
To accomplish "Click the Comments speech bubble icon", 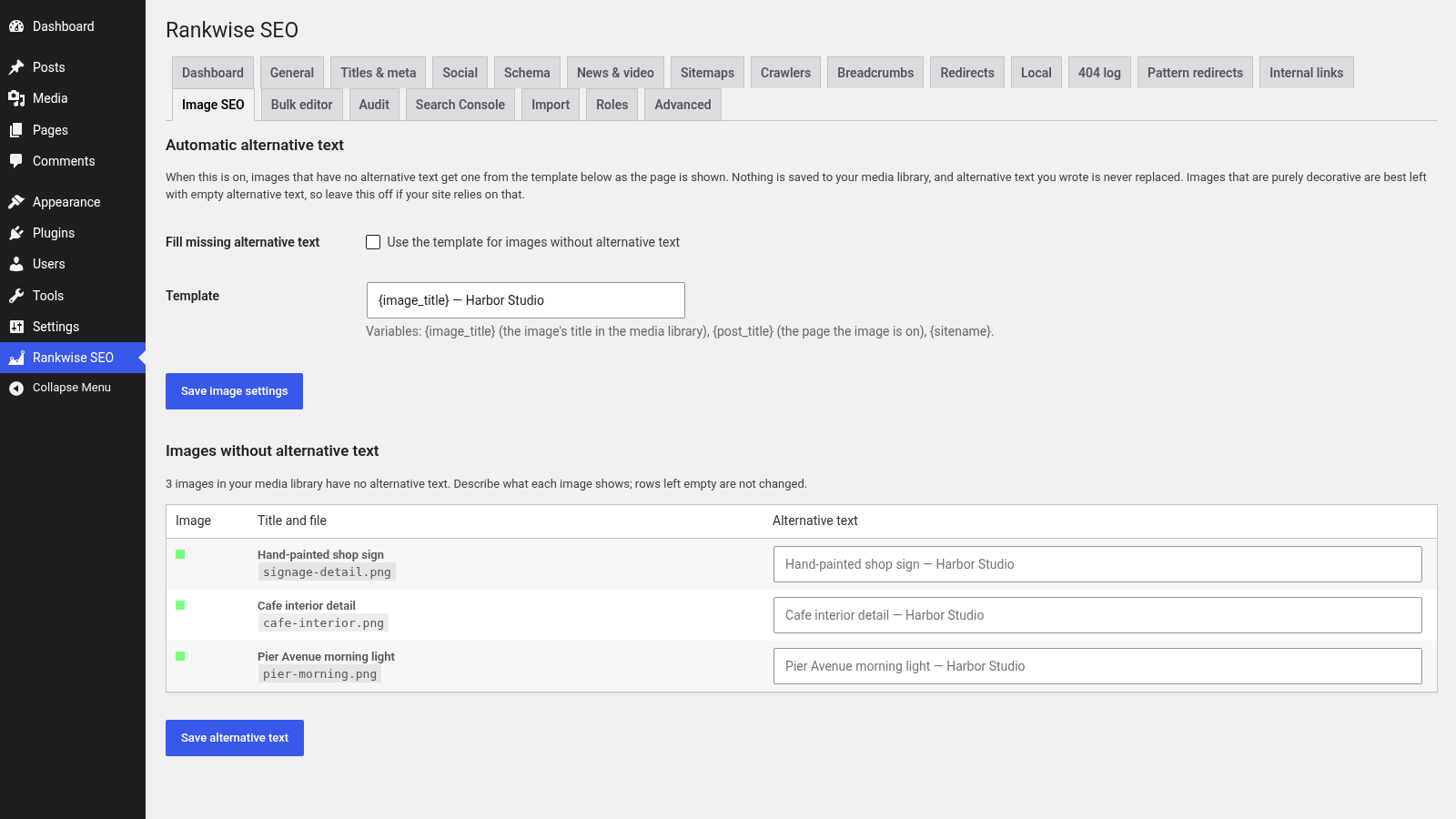I will click(16, 161).
